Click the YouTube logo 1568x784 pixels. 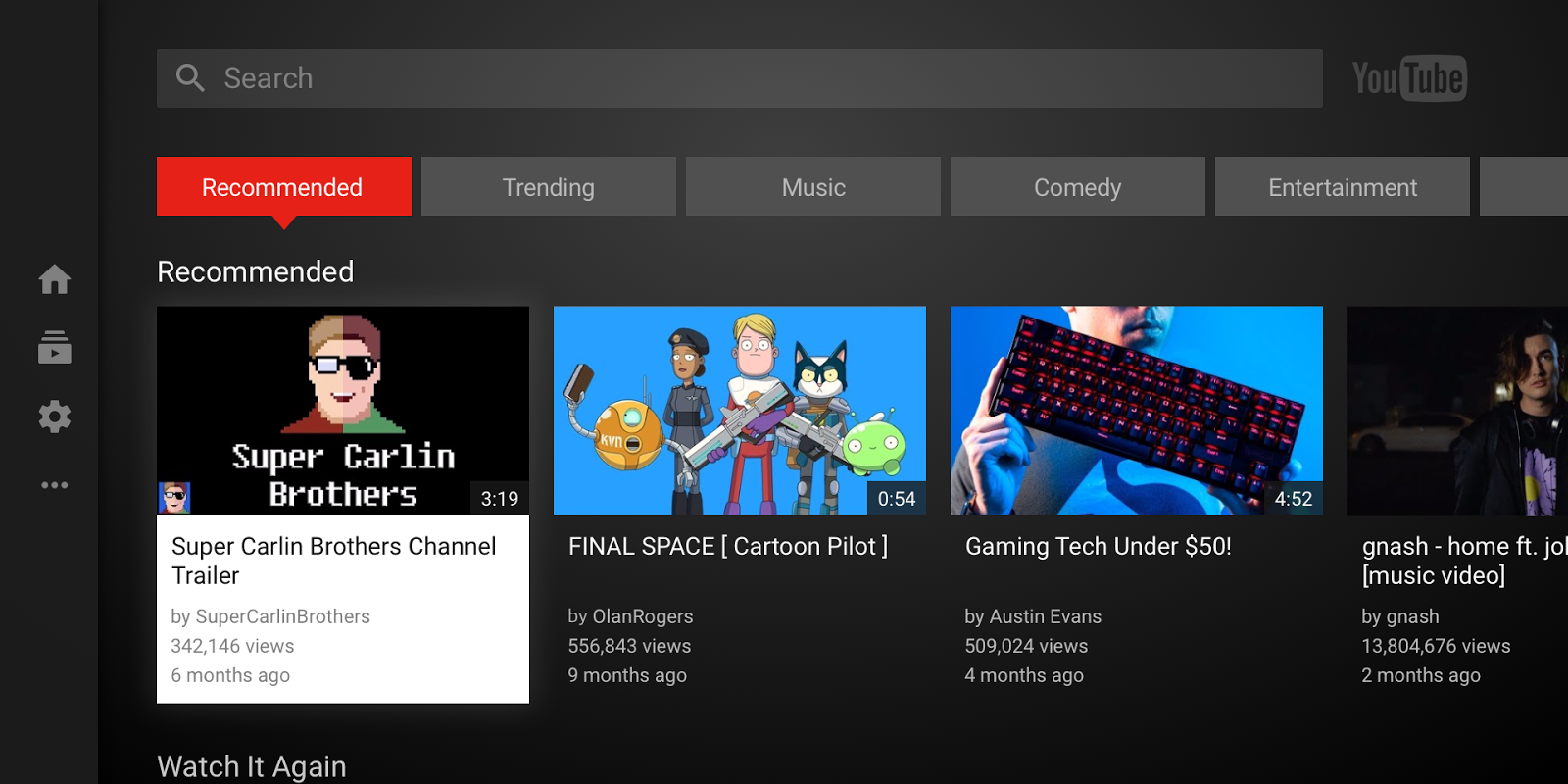click(x=1408, y=78)
